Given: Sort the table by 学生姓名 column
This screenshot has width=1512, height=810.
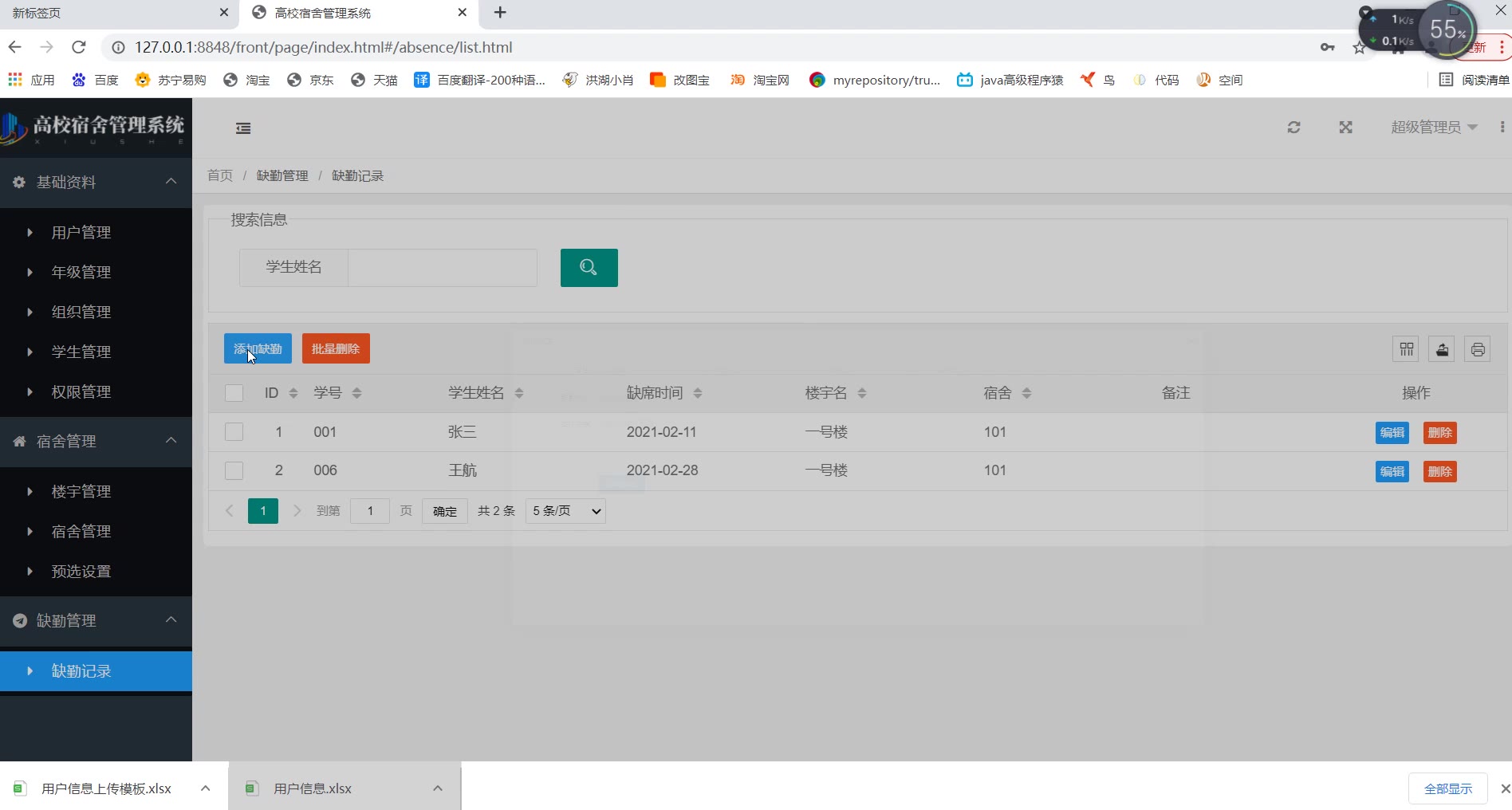Looking at the screenshot, I should 519,393.
